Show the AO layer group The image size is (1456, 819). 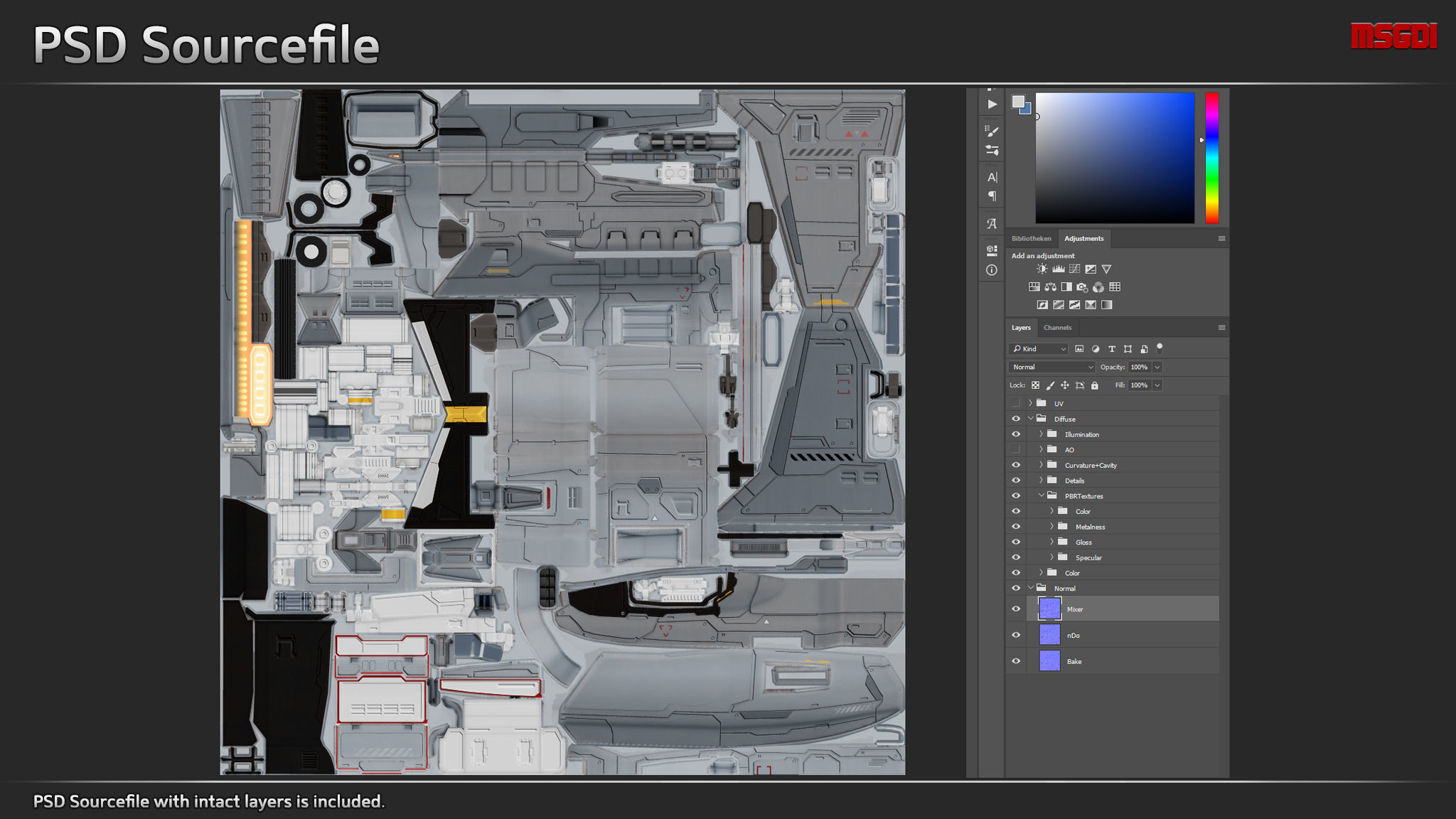(1016, 449)
